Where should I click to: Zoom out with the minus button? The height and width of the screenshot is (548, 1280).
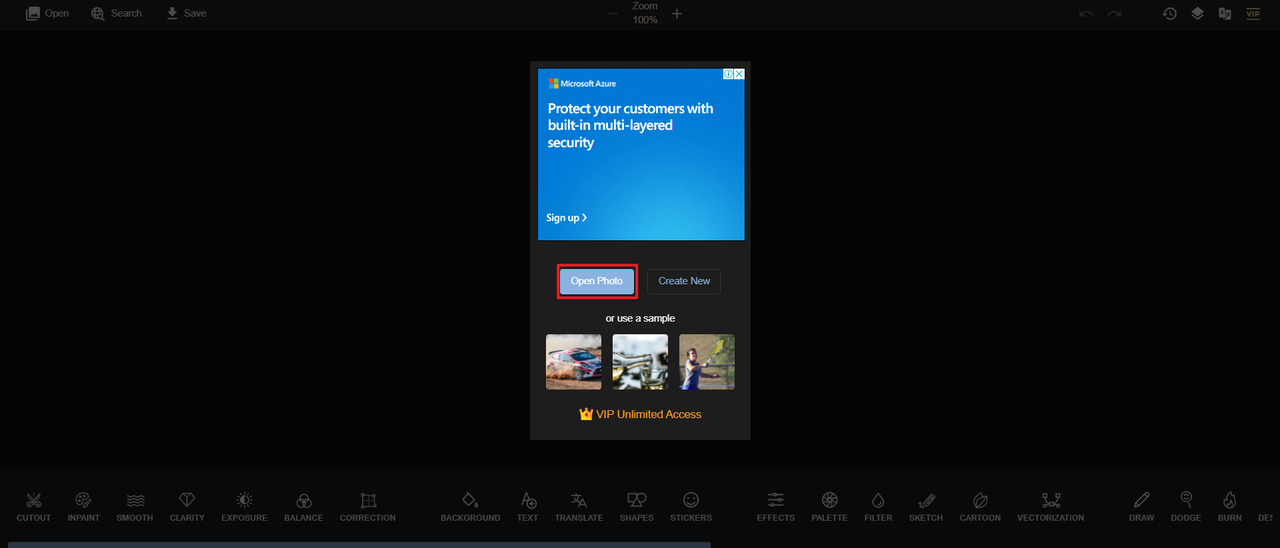tap(613, 14)
